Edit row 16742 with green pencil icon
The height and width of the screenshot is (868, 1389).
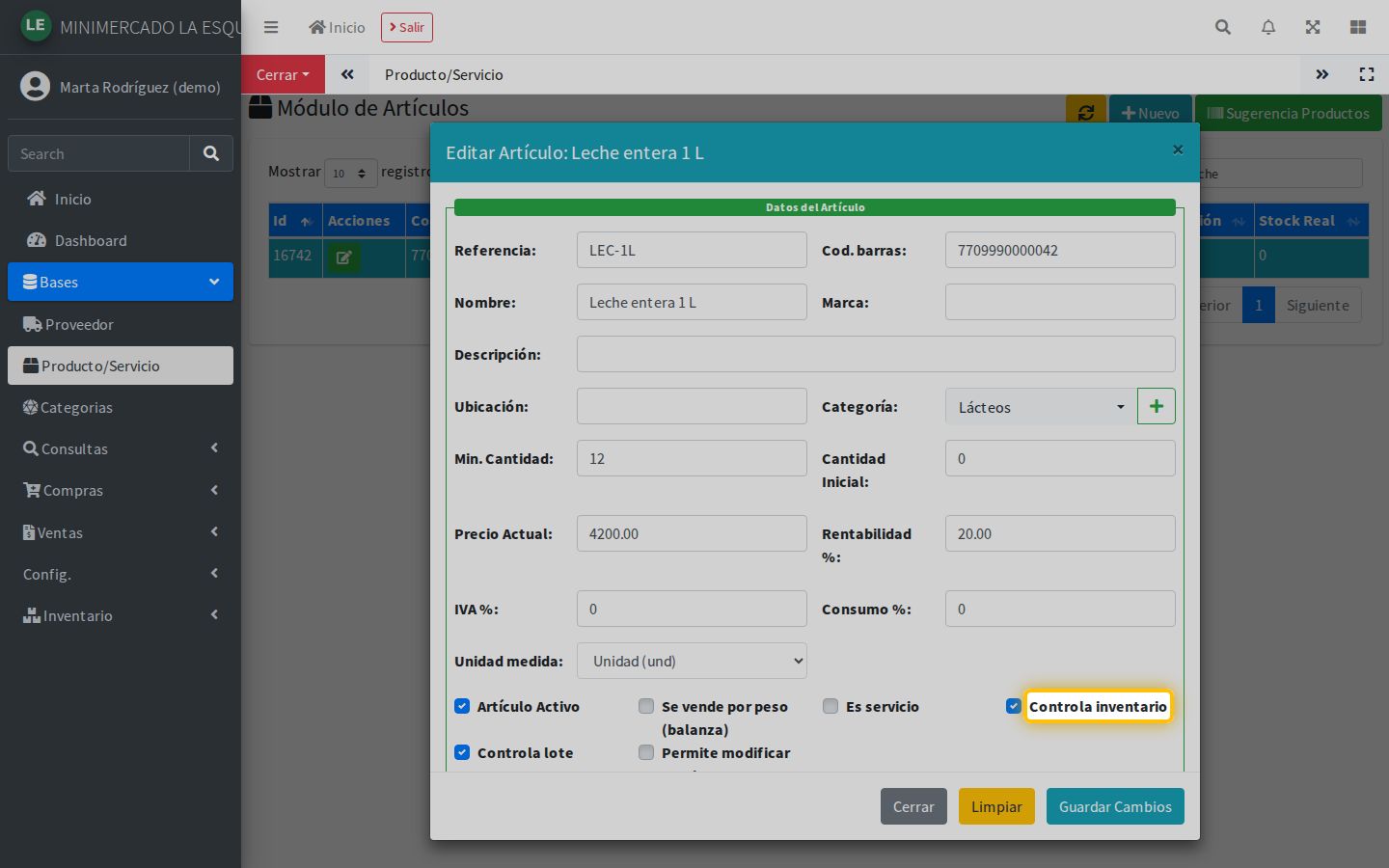click(x=343, y=258)
